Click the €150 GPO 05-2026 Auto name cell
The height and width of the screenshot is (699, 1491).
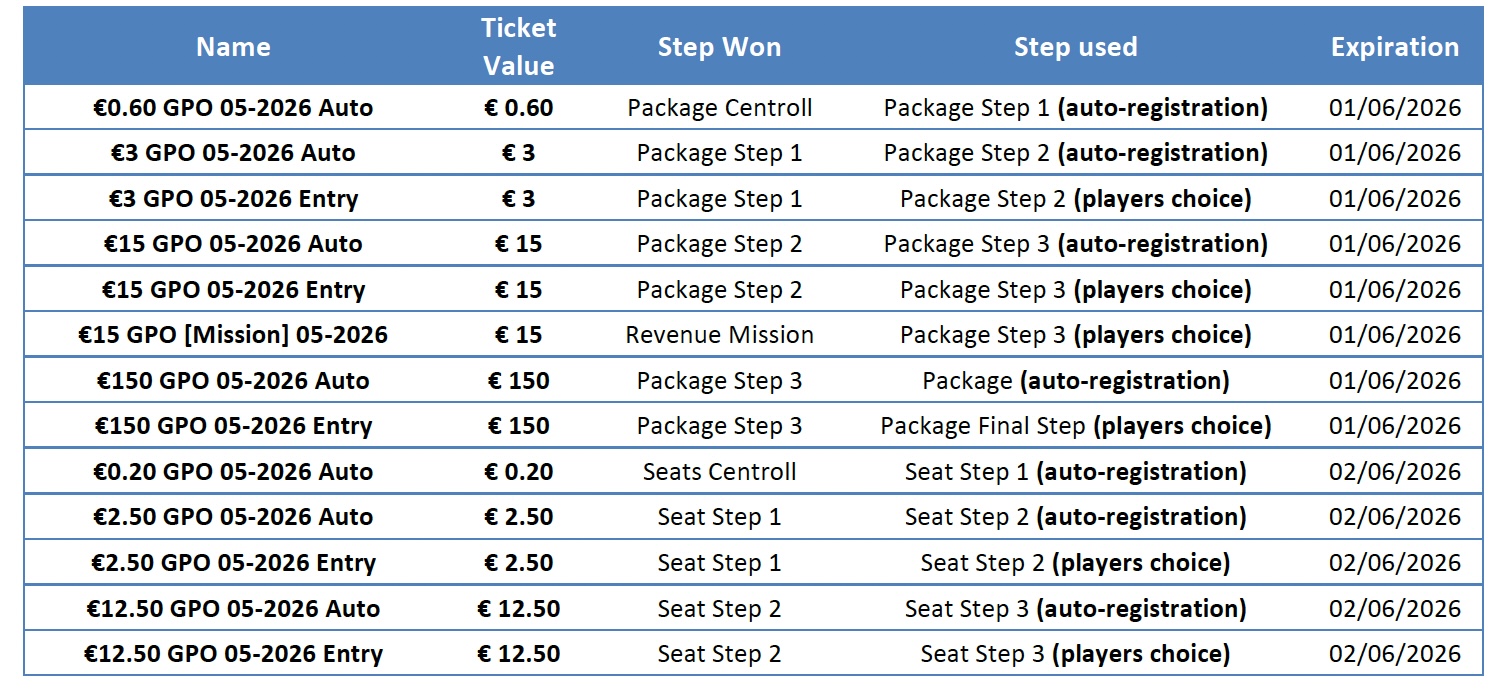pos(232,381)
